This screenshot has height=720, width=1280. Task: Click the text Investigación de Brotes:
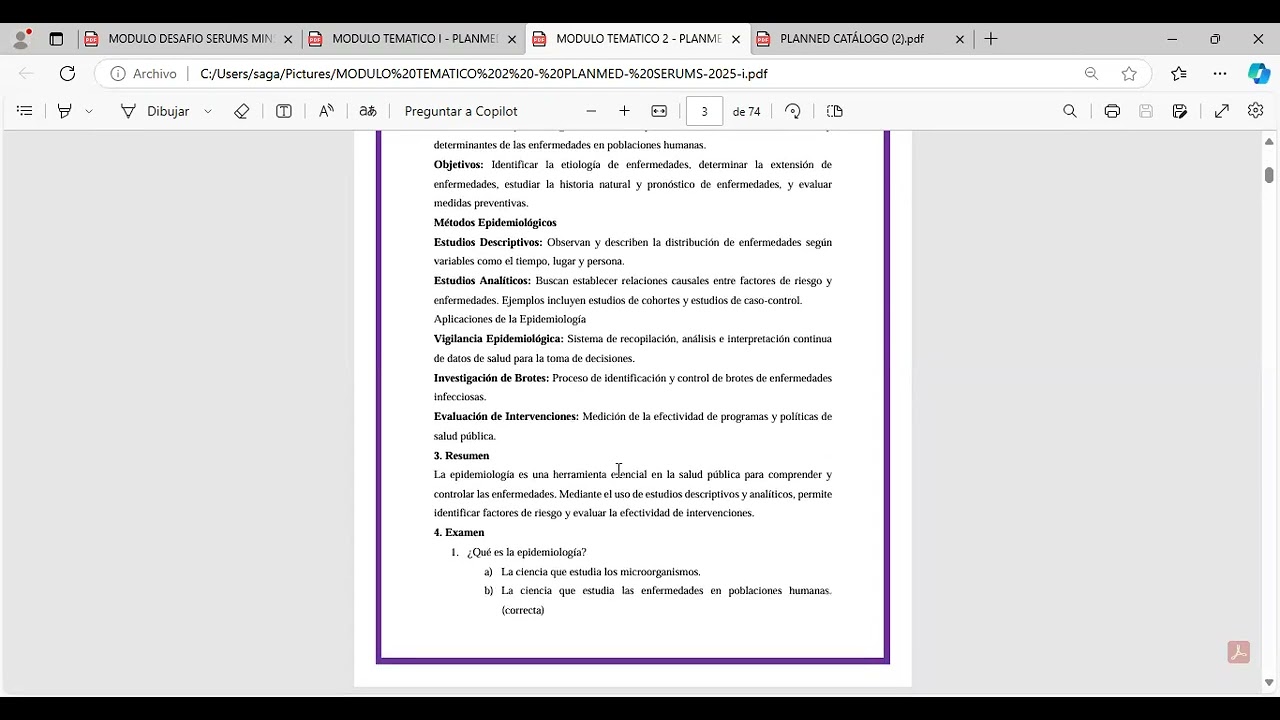pyautogui.click(x=491, y=378)
